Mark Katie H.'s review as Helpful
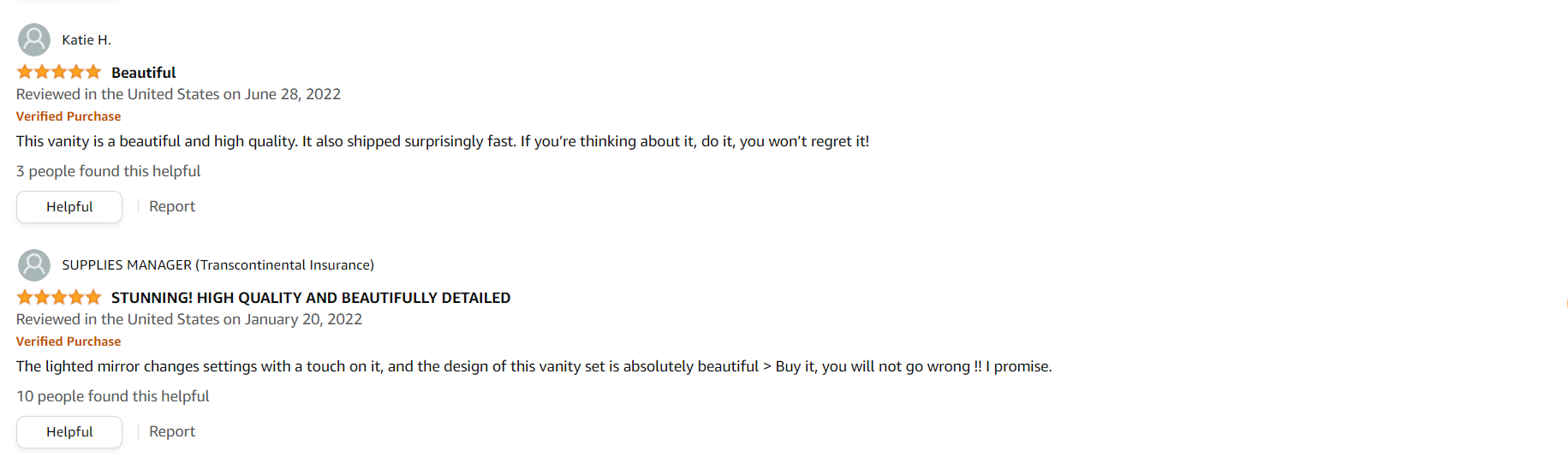The height and width of the screenshot is (475, 1568). (x=69, y=207)
